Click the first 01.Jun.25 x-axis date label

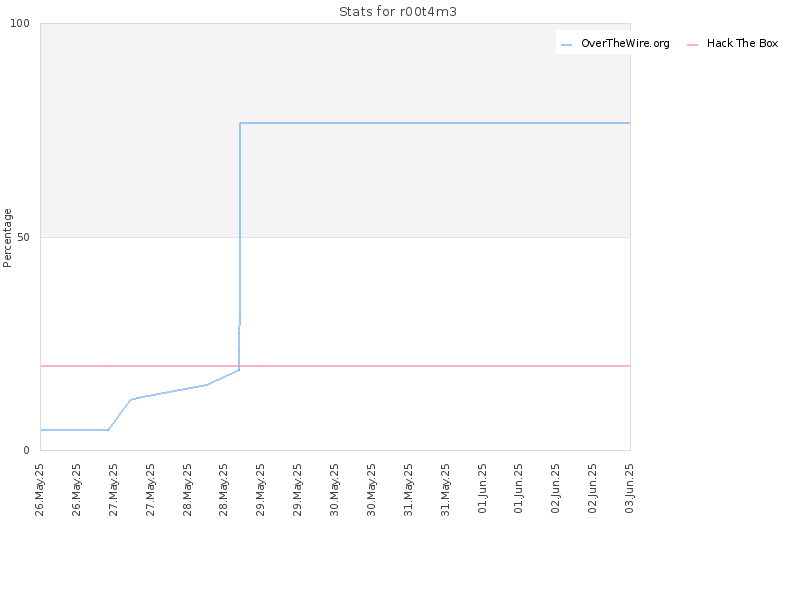(x=482, y=488)
